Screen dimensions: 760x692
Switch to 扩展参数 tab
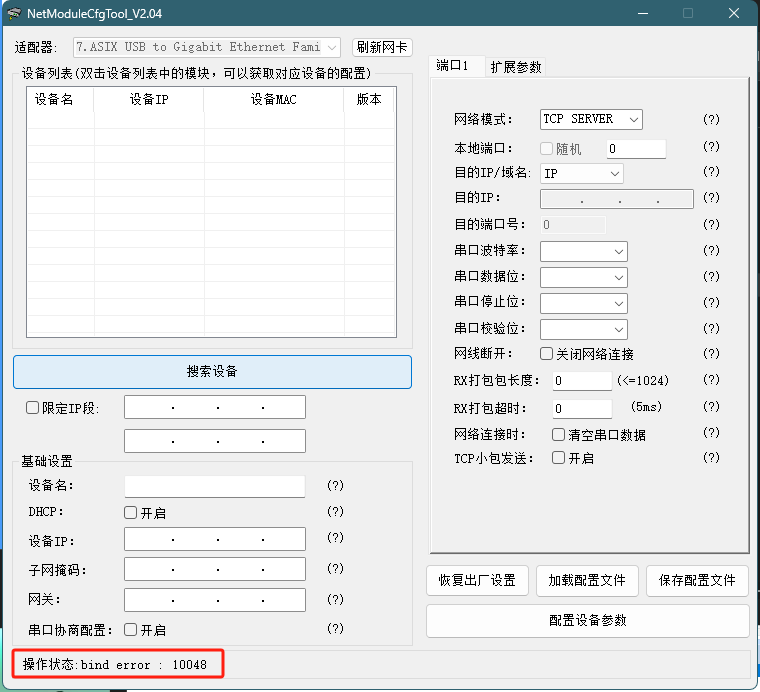(516, 67)
